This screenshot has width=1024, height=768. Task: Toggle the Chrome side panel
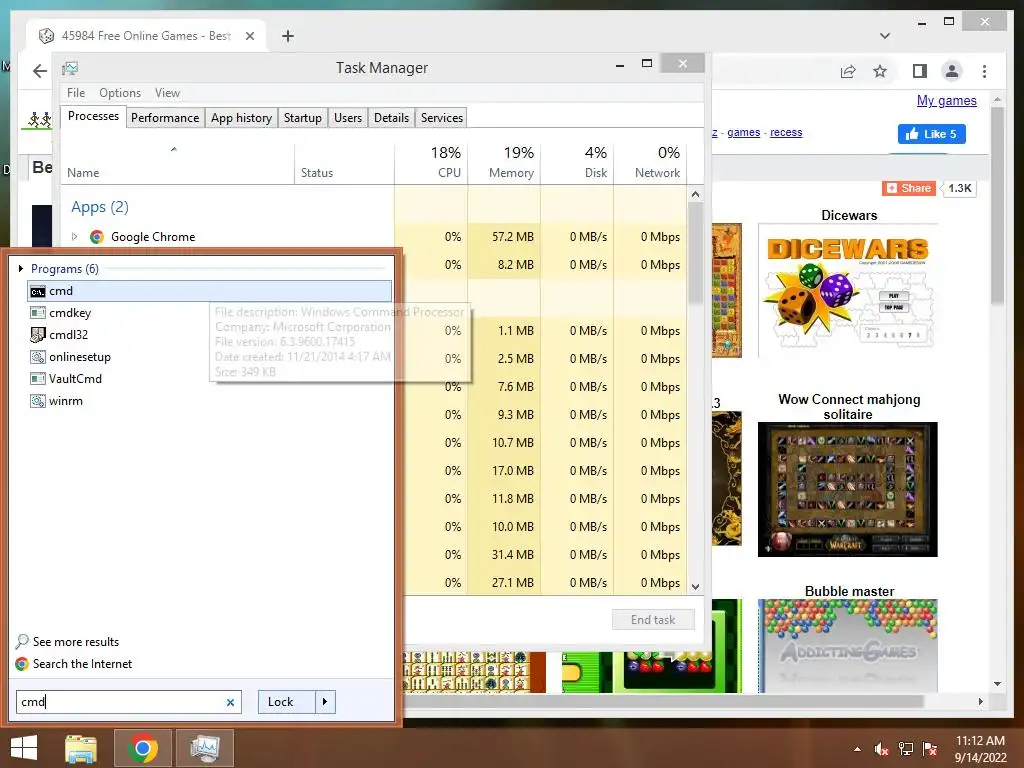coord(920,71)
